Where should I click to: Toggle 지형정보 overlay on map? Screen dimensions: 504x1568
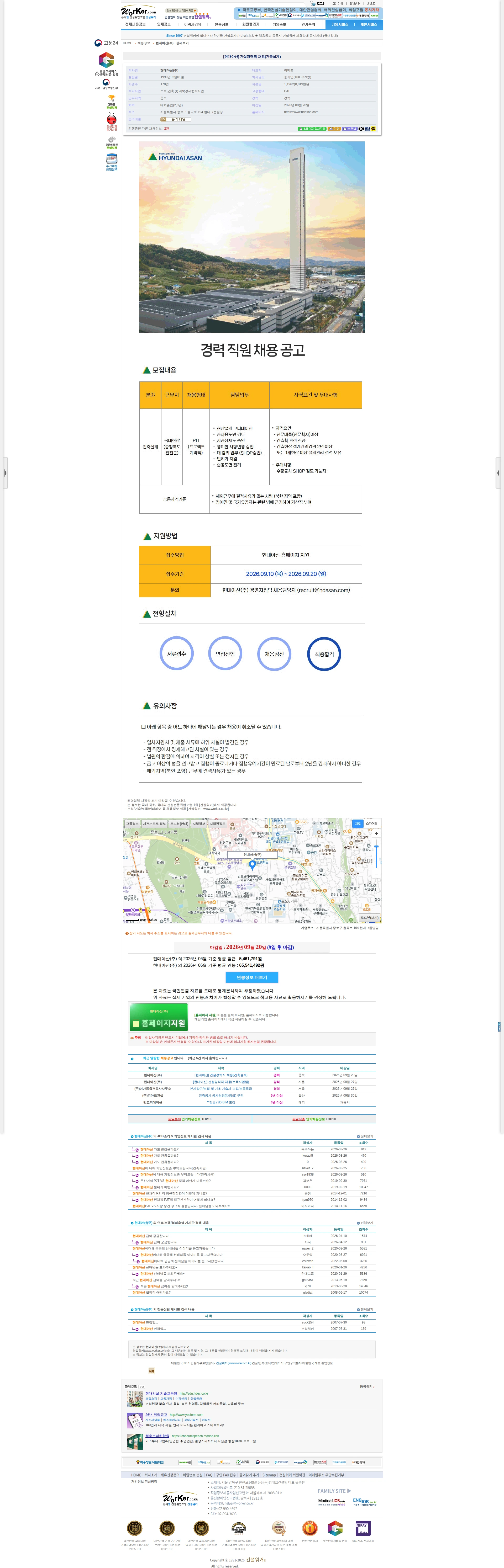(199, 823)
